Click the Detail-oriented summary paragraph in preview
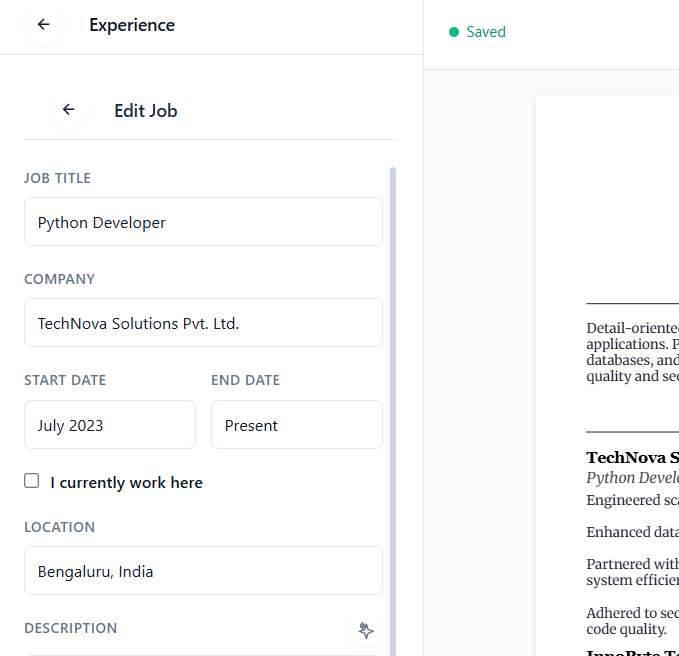The image size is (679, 656). coord(632,352)
